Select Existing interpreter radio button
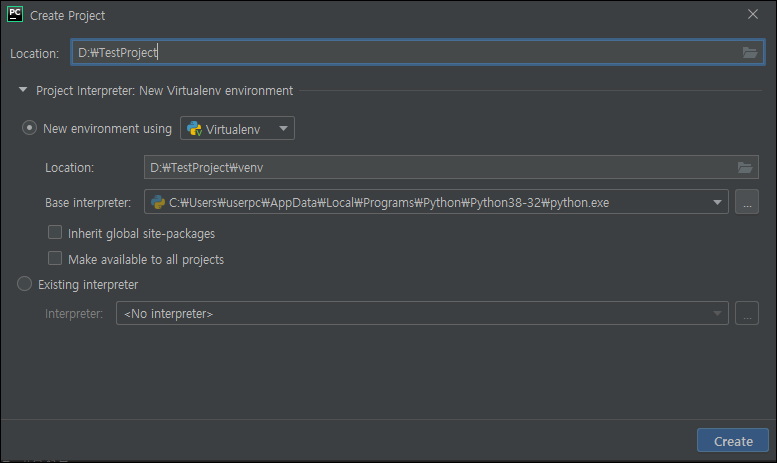Image resolution: width=777 pixels, height=463 pixels. coord(24,284)
